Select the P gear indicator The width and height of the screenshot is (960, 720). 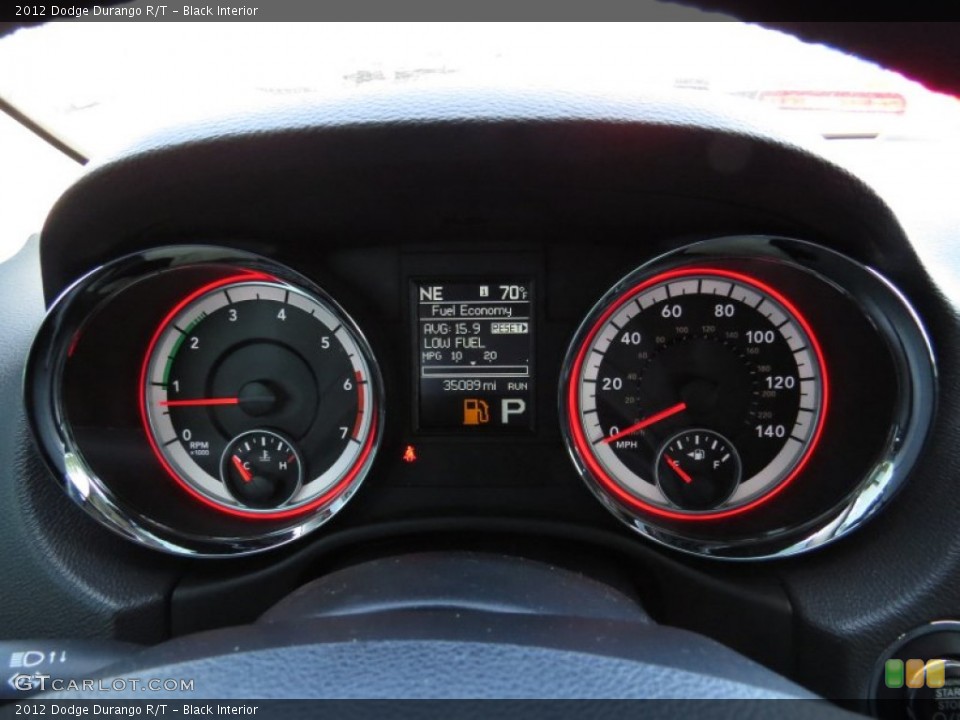pos(513,411)
